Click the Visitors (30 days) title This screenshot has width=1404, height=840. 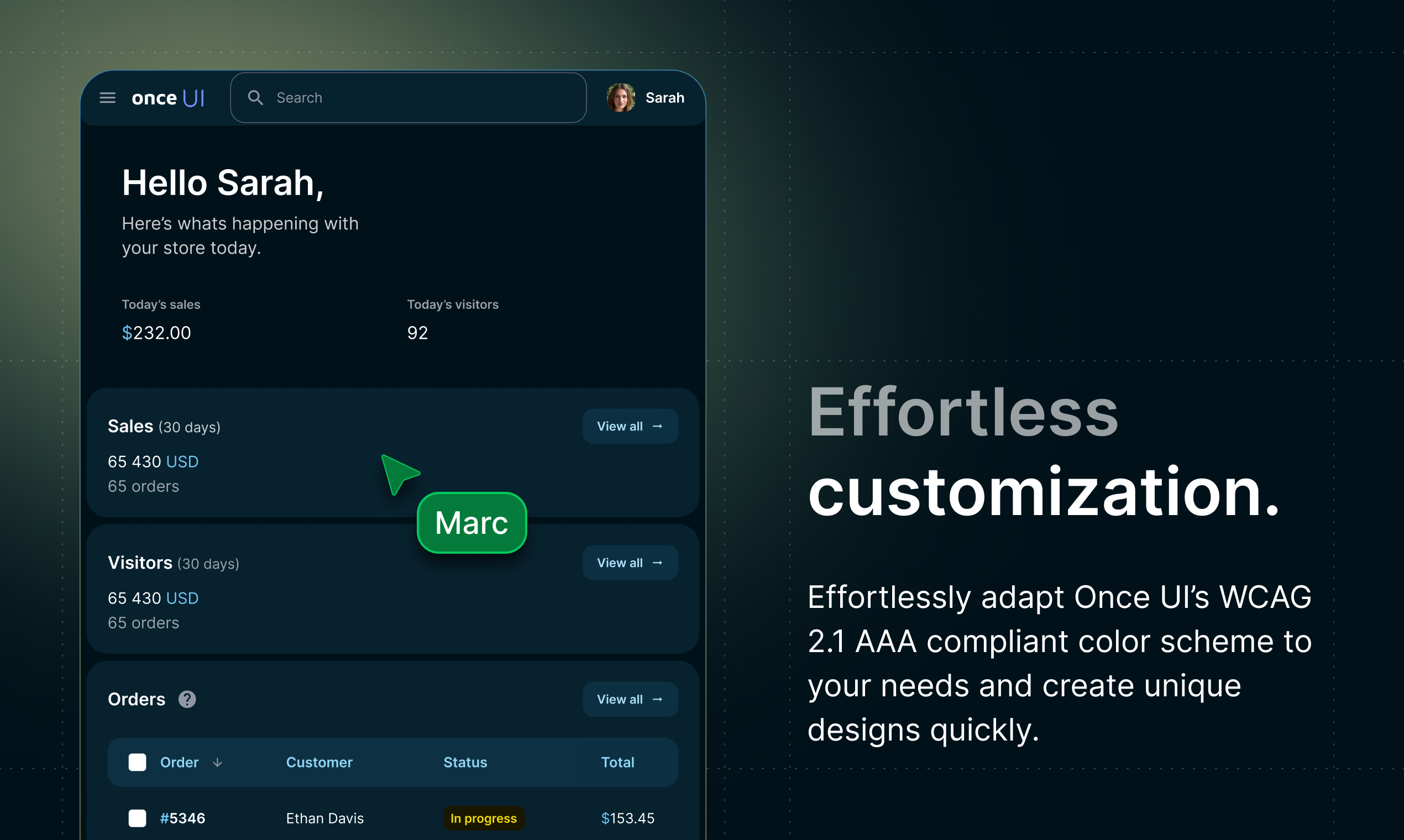(173, 563)
